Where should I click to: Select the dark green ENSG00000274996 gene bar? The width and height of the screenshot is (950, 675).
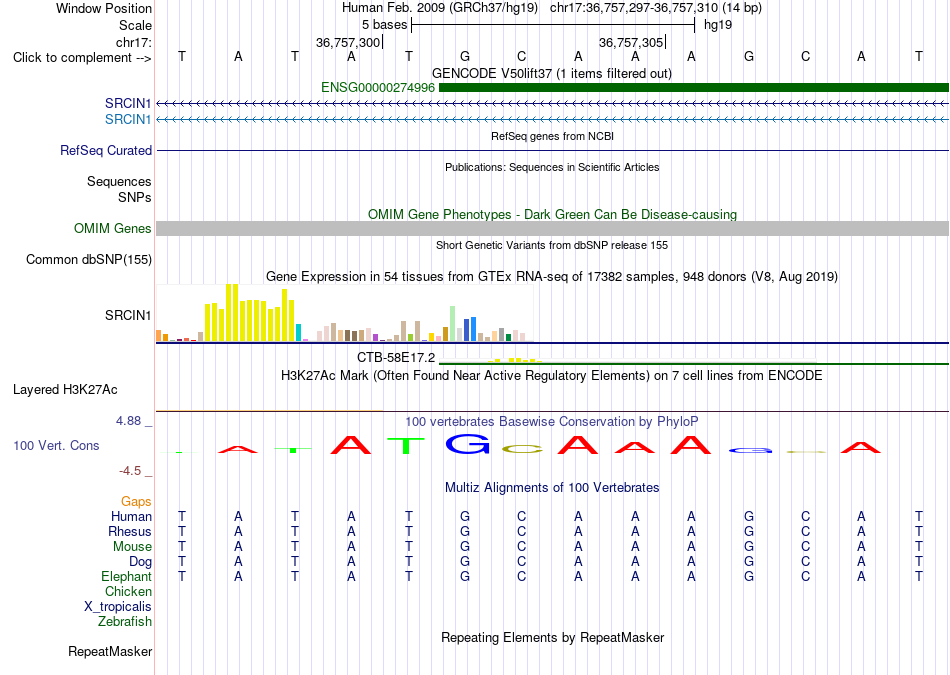[x=694, y=88]
